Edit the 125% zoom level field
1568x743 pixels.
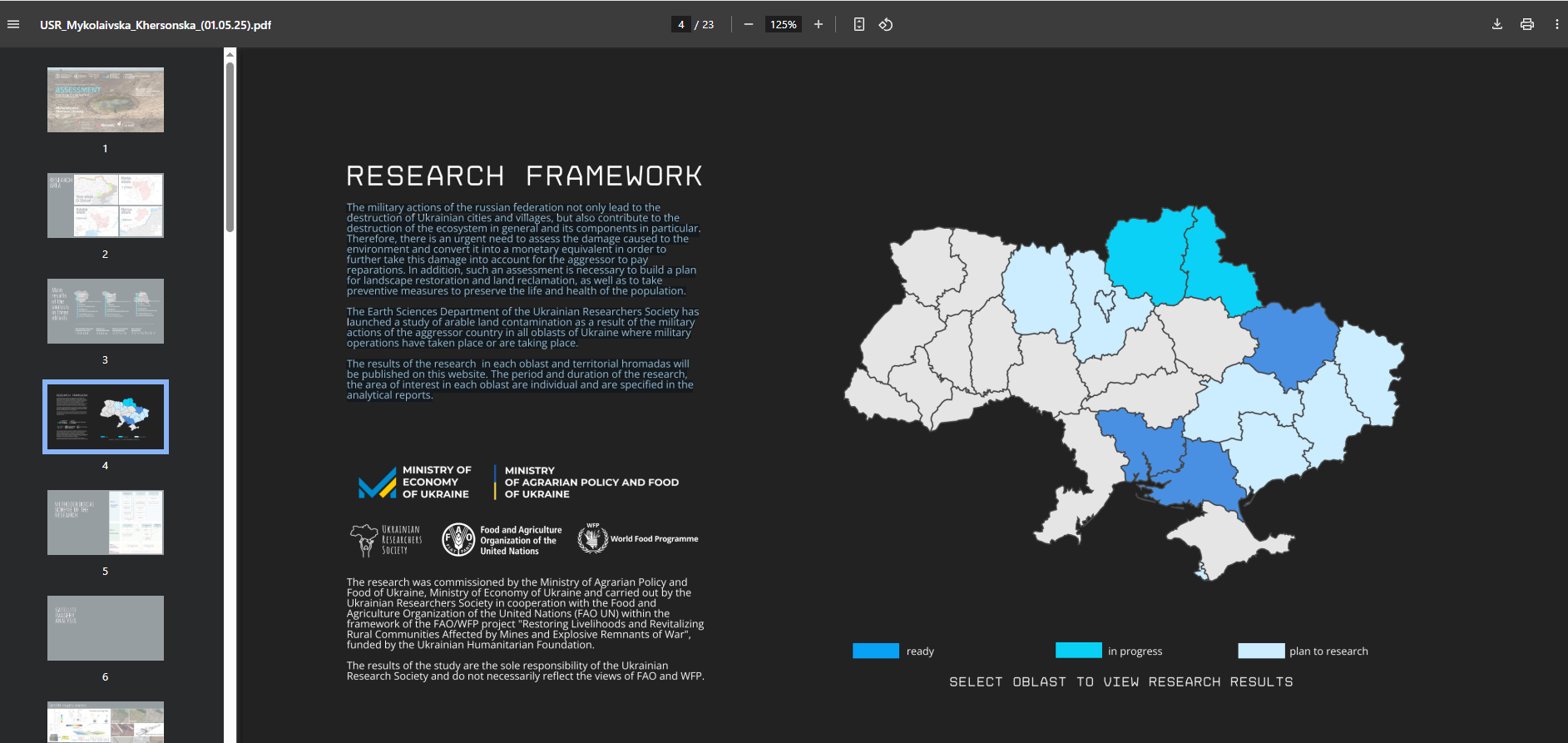pyautogui.click(x=783, y=24)
